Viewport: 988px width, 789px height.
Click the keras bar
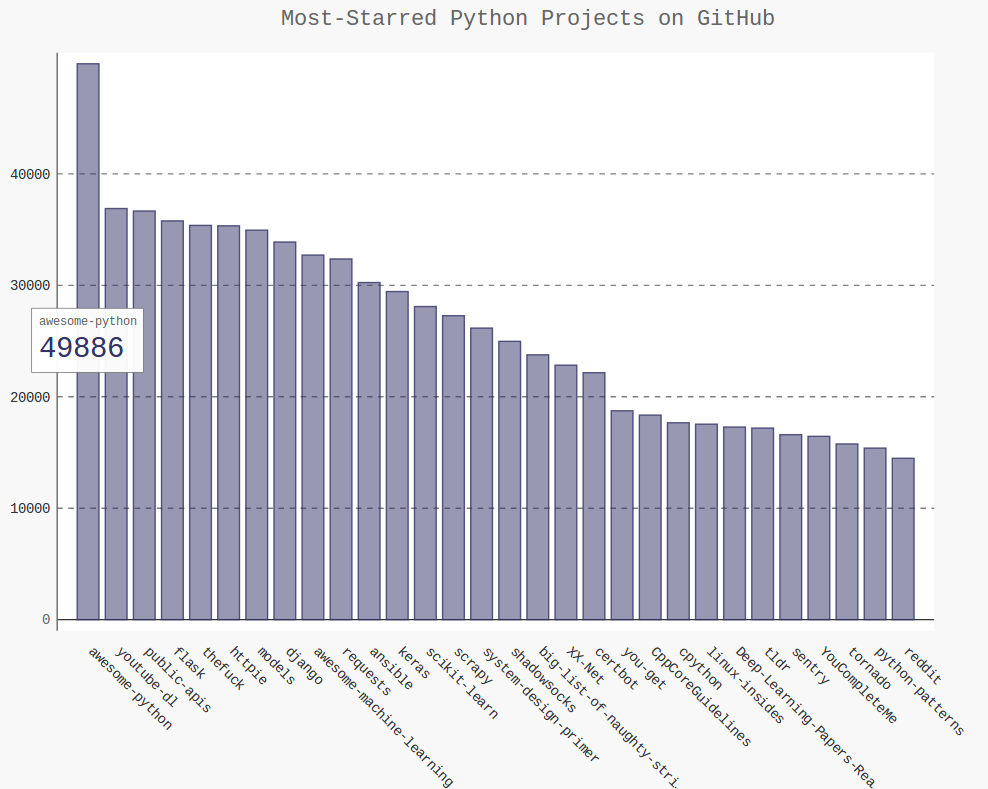(397, 455)
